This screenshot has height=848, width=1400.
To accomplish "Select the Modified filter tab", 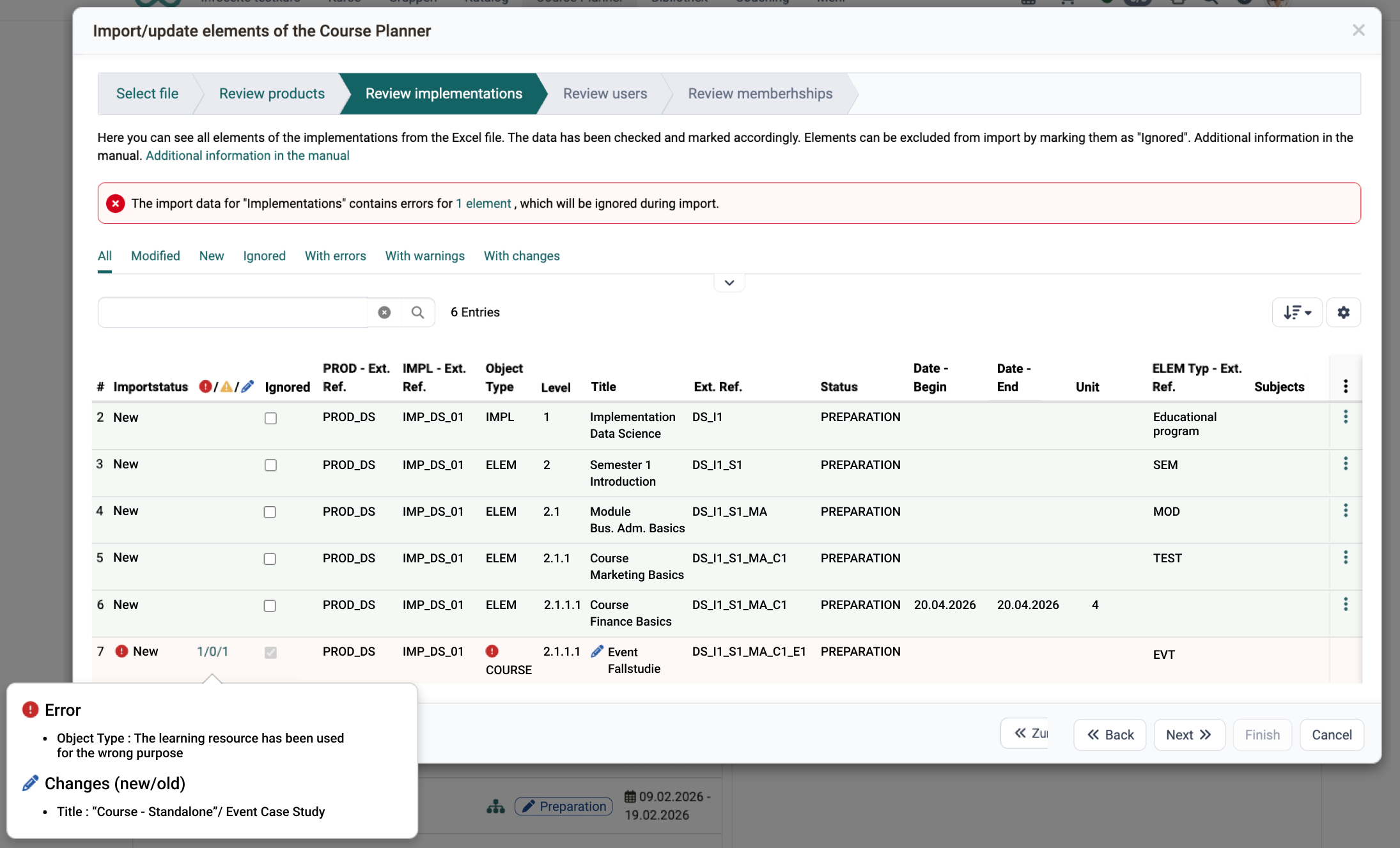I will [155, 256].
